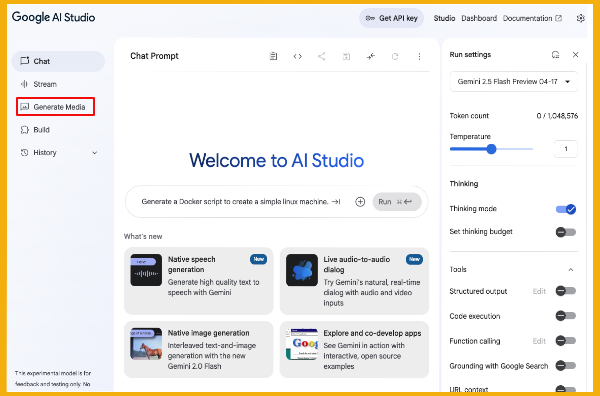Click the Live audio-to-audio blob thumbnail
This screenshot has height=396, width=600.
[x=302, y=270]
